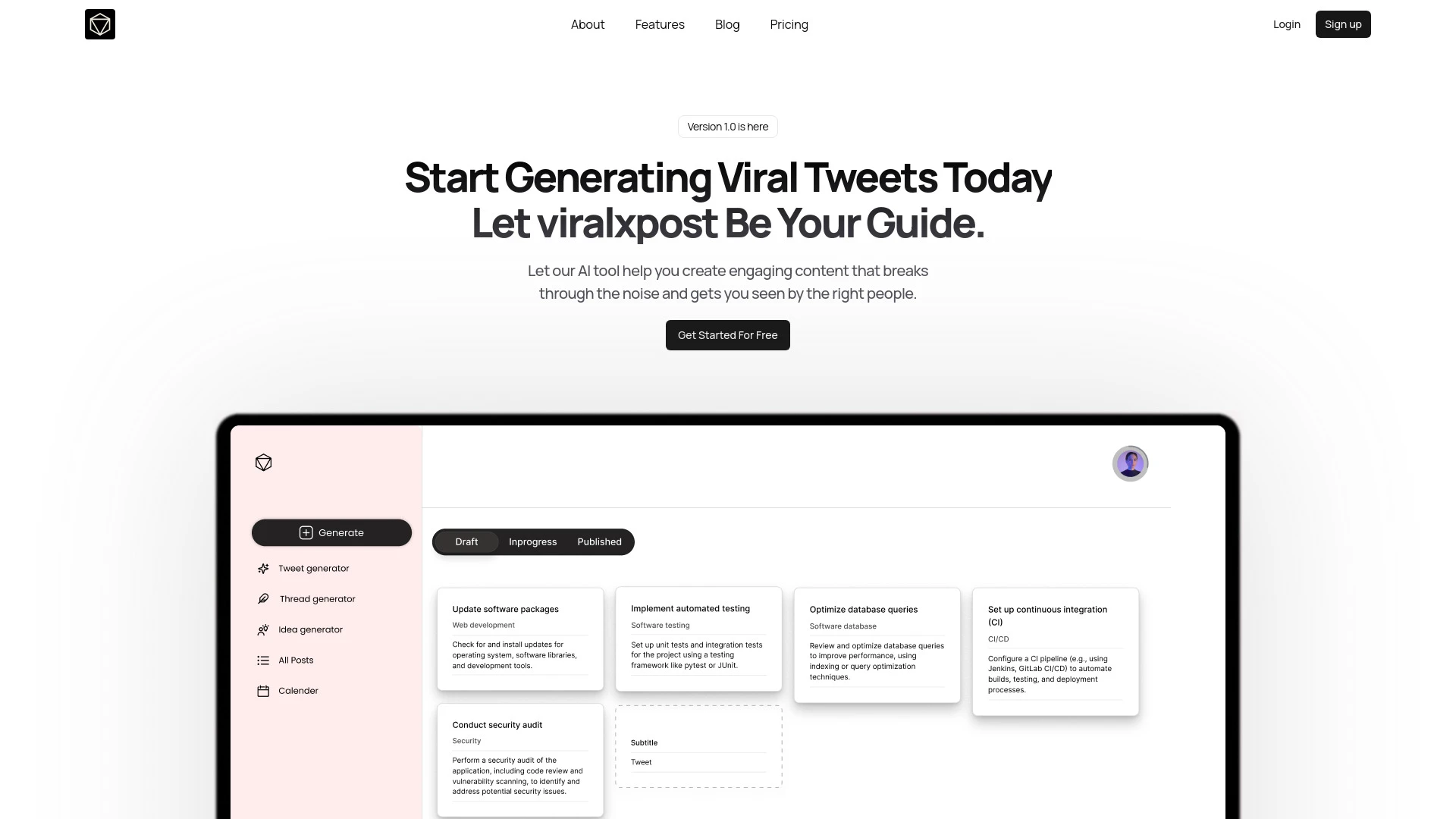Click the Generate button in sidebar
This screenshot has height=819, width=1456.
331,532
